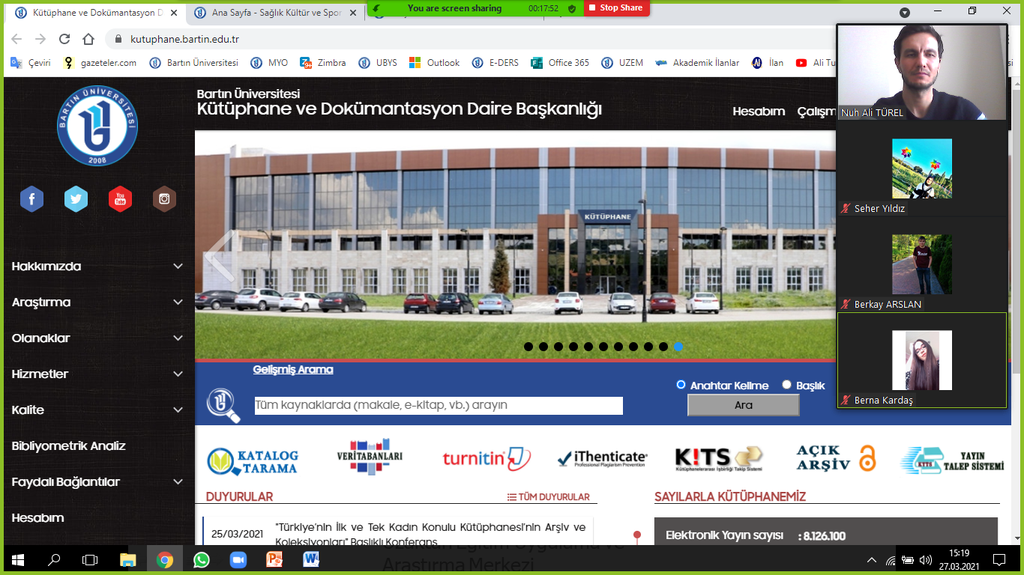Open the Yayın Talep Sistemi logo
The height and width of the screenshot is (575, 1024).
point(952,461)
